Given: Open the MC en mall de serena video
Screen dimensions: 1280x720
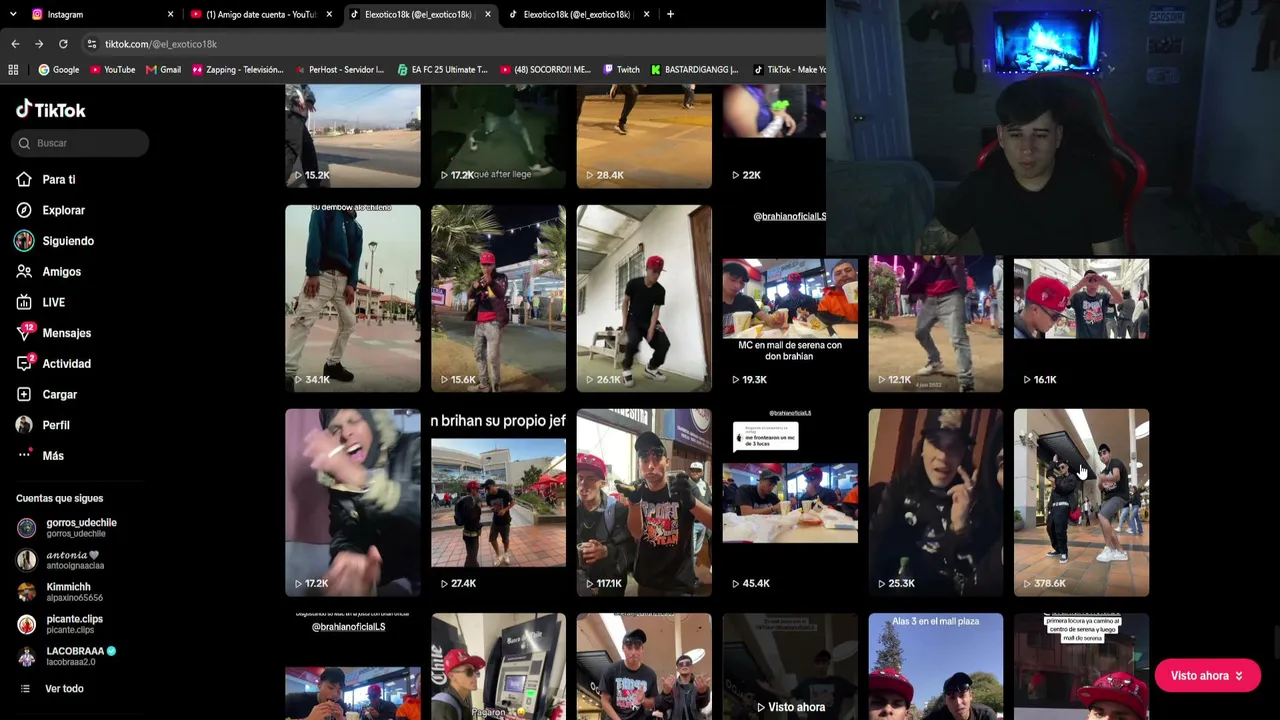Looking at the screenshot, I should [790, 298].
